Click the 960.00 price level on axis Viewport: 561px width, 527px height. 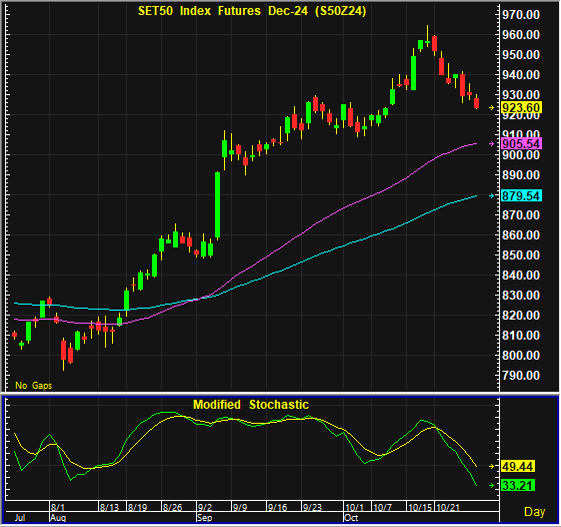tap(521, 35)
